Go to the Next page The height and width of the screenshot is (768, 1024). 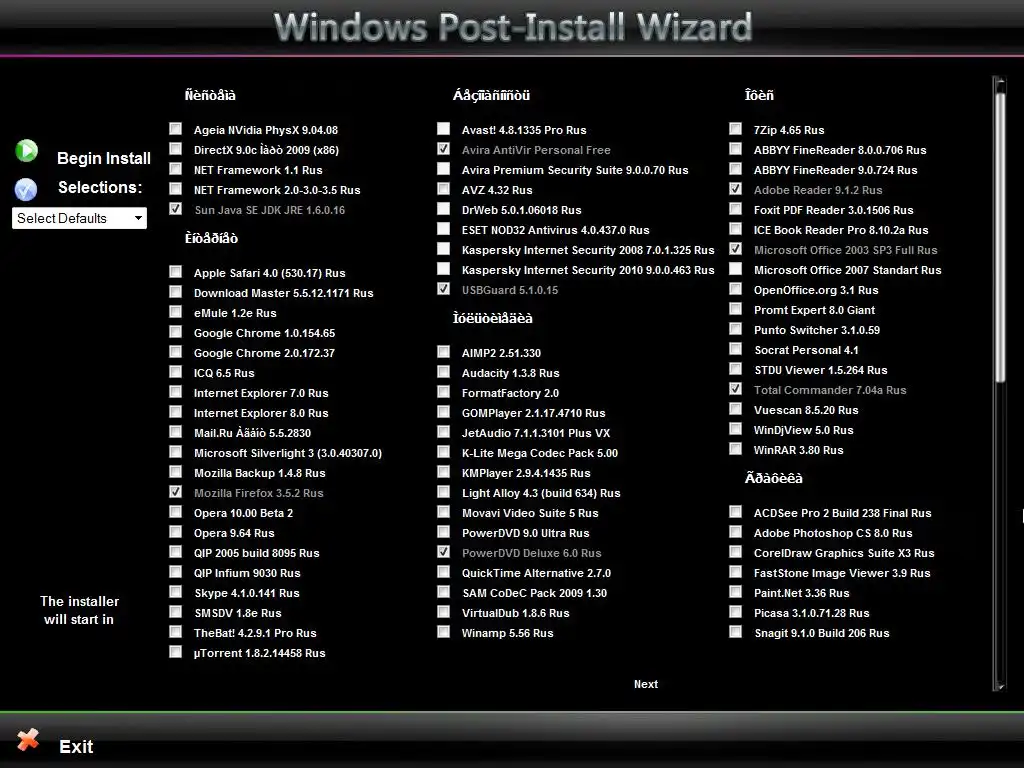pyautogui.click(x=646, y=684)
